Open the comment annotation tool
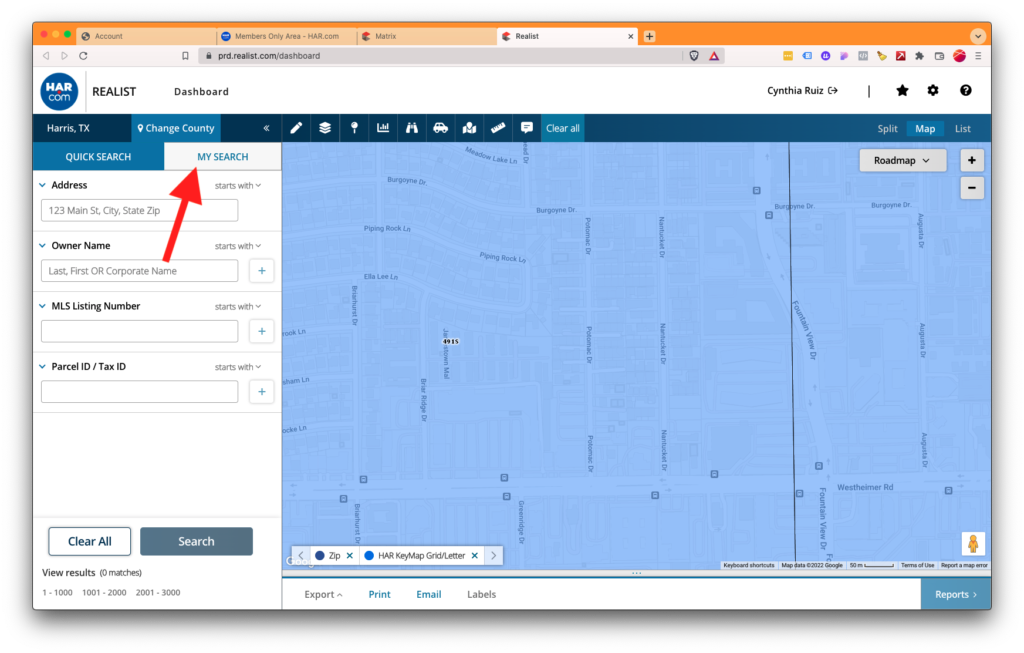 pyautogui.click(x=526, y=128)
